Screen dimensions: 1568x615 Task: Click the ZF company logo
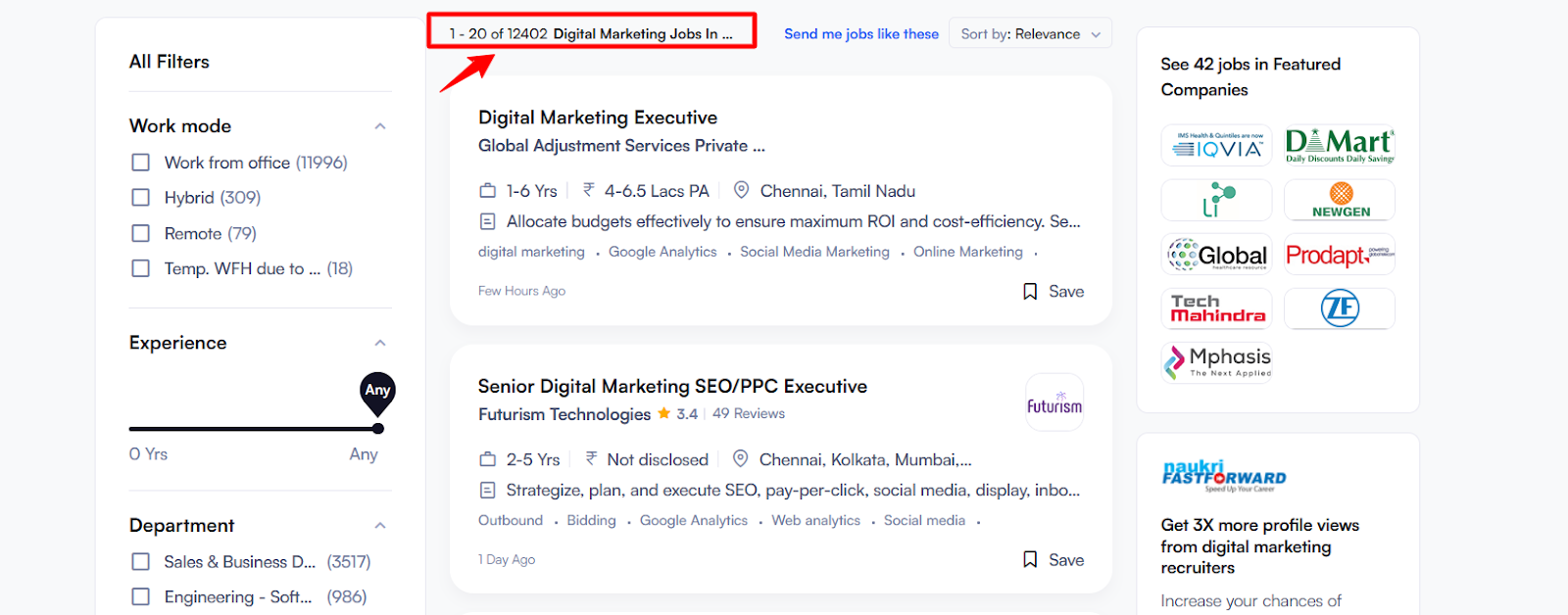pyautogui.click(x=1340, y=308)
